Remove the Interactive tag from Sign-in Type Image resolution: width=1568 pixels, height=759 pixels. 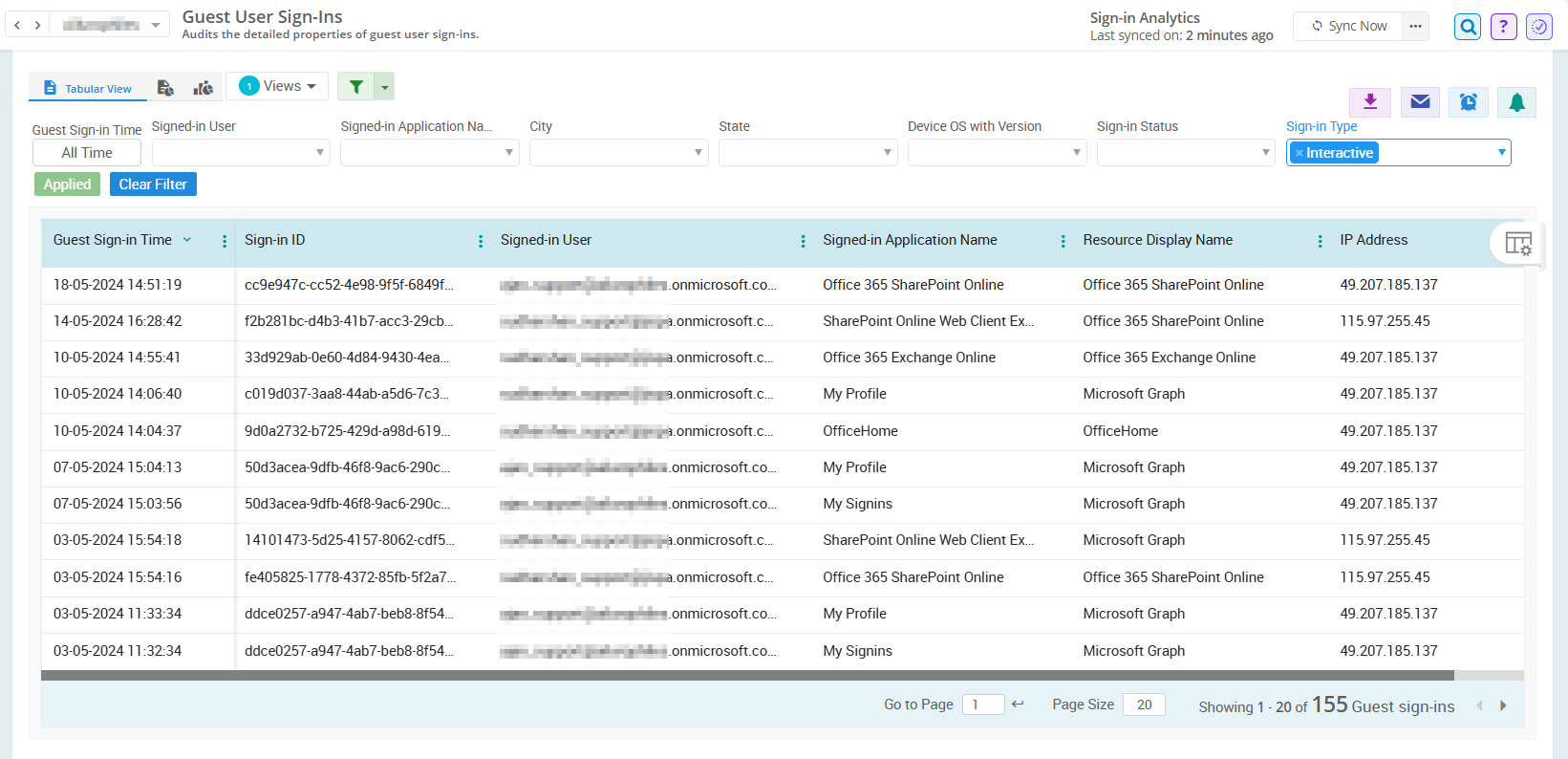1299,153
